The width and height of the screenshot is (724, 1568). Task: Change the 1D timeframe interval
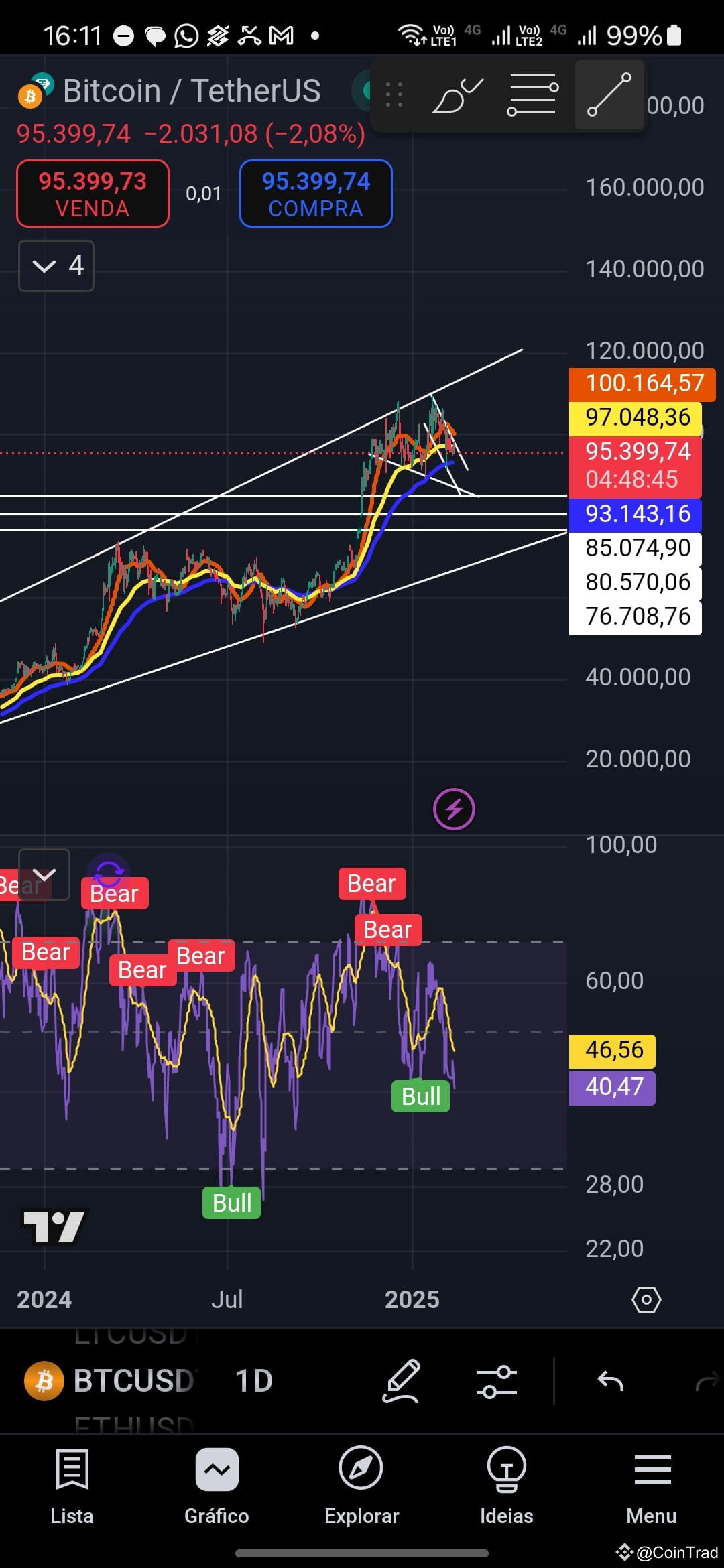tap(254, 1381)
